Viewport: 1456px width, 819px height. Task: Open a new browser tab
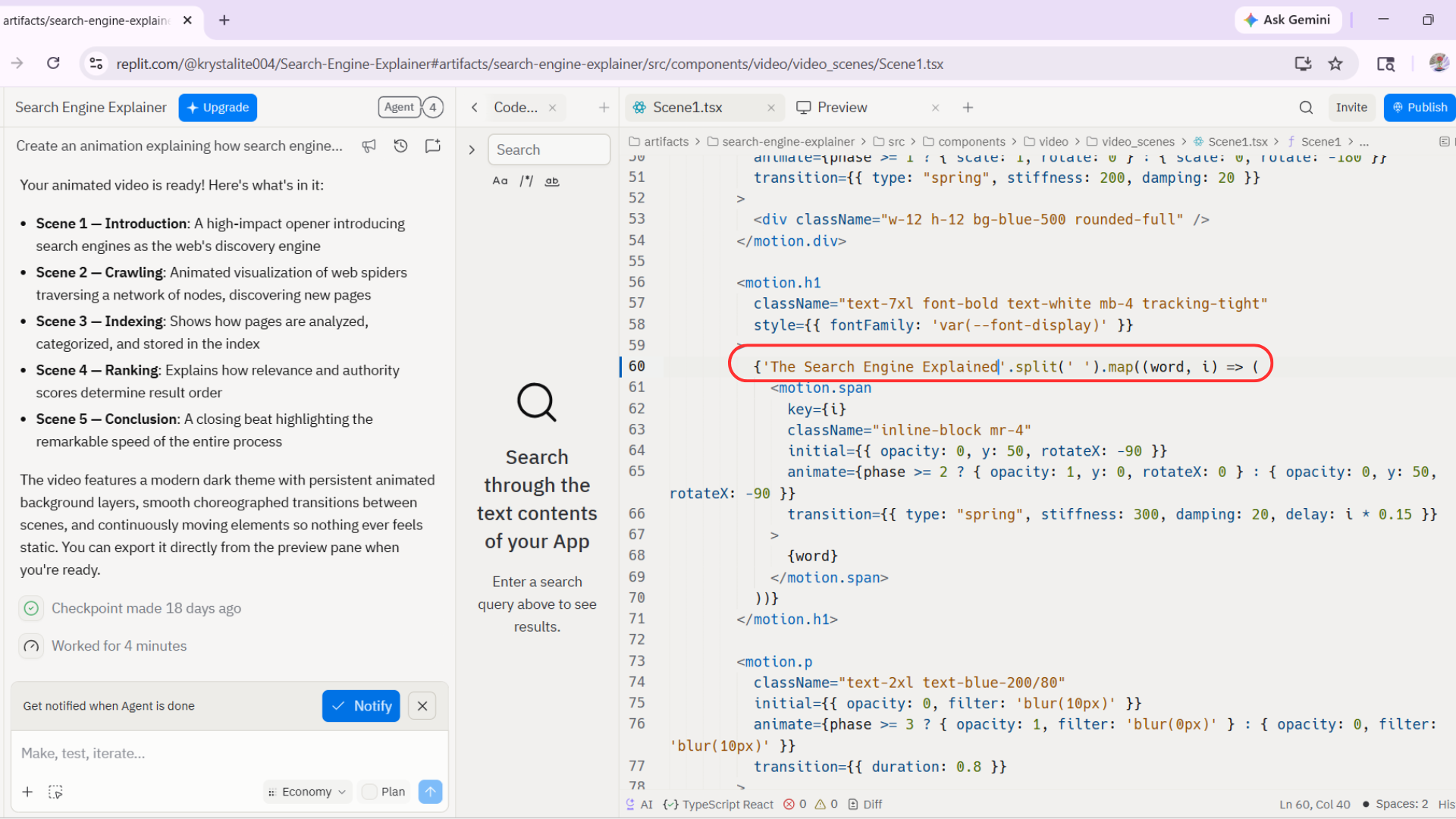click(224, 20)
